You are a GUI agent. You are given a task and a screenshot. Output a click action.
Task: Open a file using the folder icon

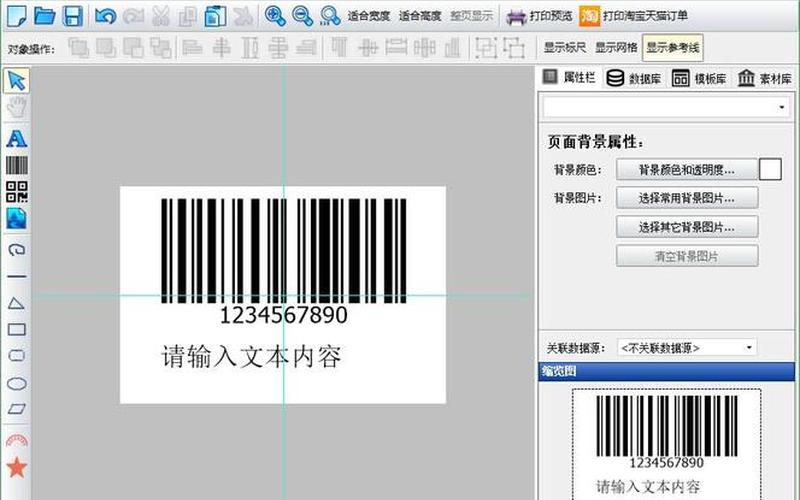pyautogui.click(x=44, y=16)
